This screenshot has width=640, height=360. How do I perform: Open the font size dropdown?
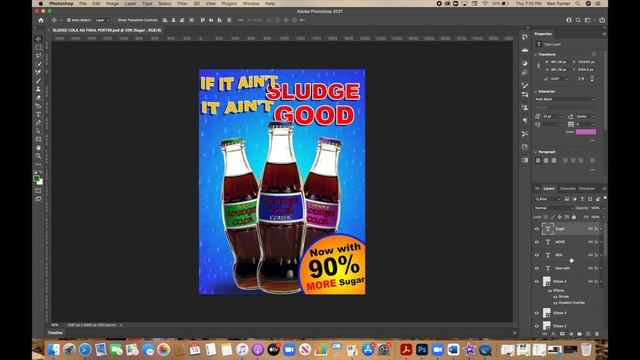coord(552,116)
